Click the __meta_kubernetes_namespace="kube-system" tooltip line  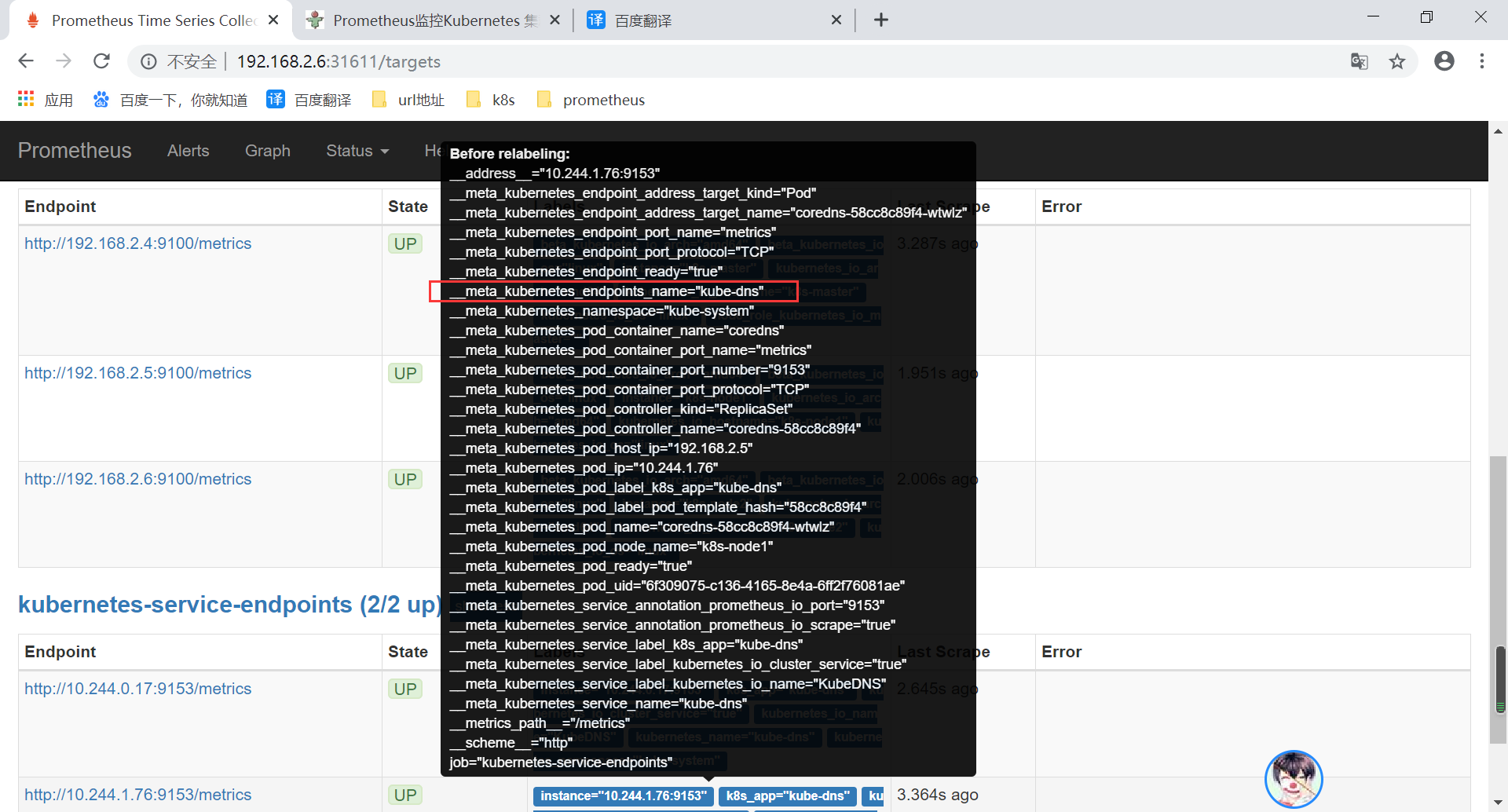click(602, 311)
